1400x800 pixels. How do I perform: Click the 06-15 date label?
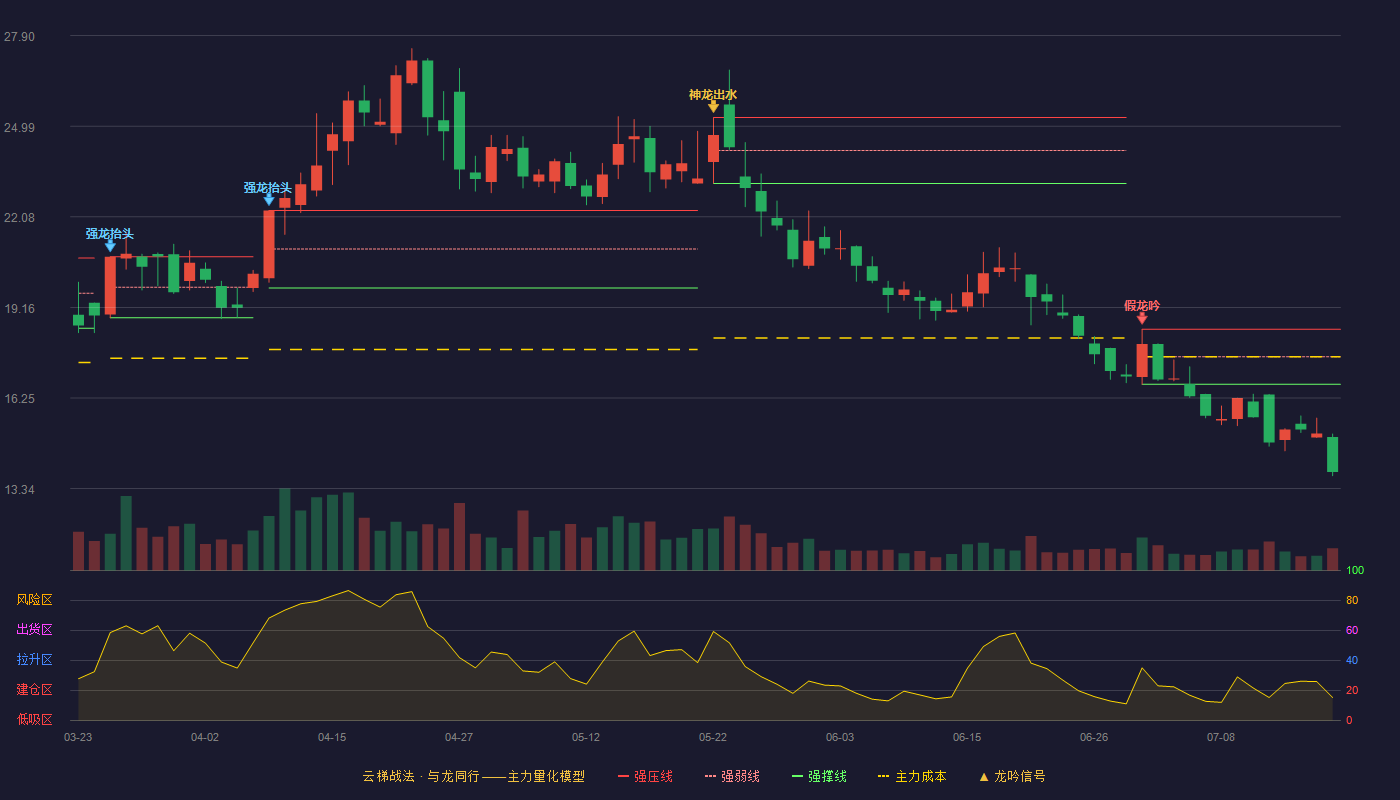pos(967,737)
